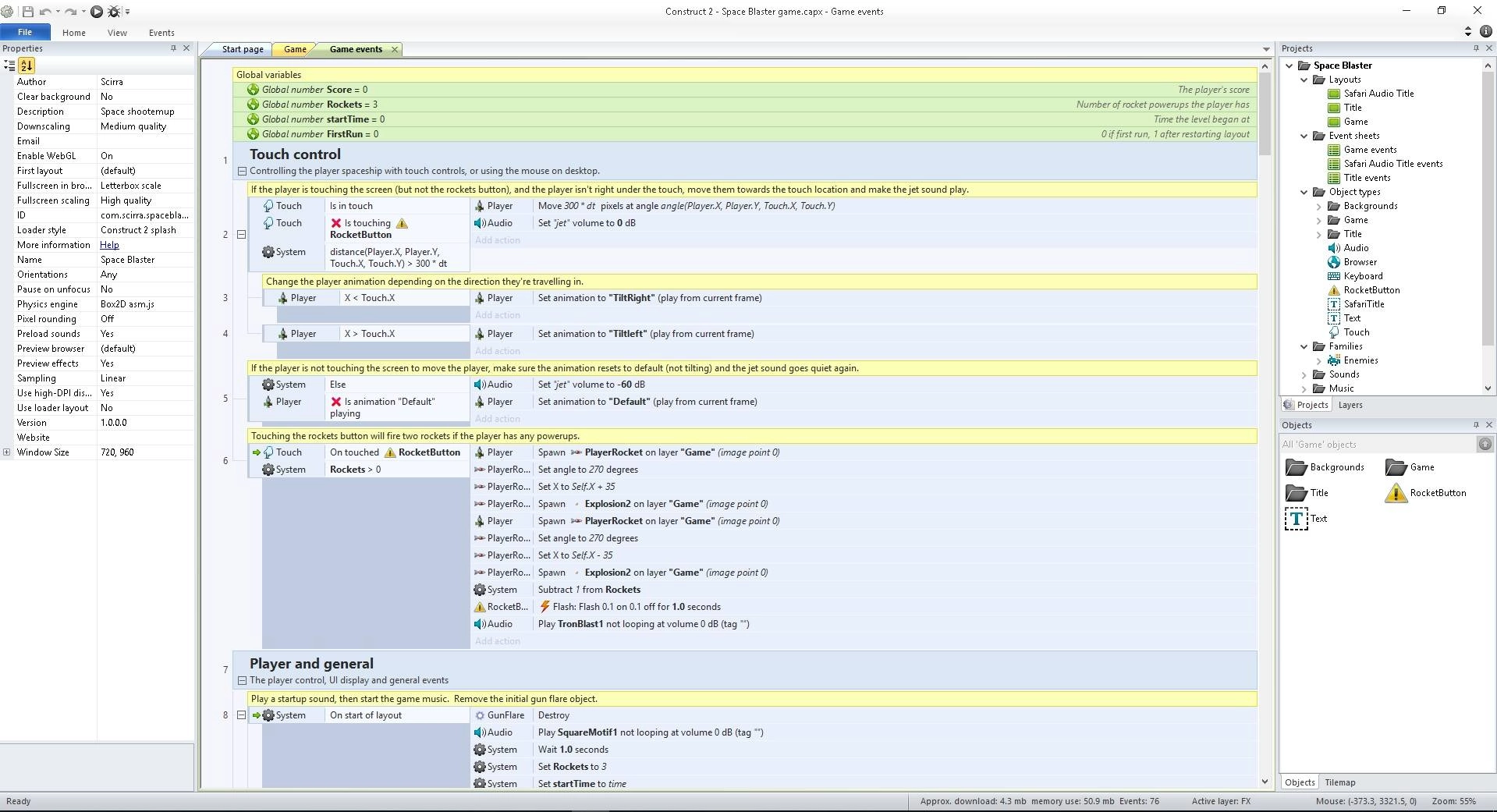The height and width of the screenshot is (812, 1497).
Task: Click the Touch hand icon in Projects tree
Action: coord(1334,332)
